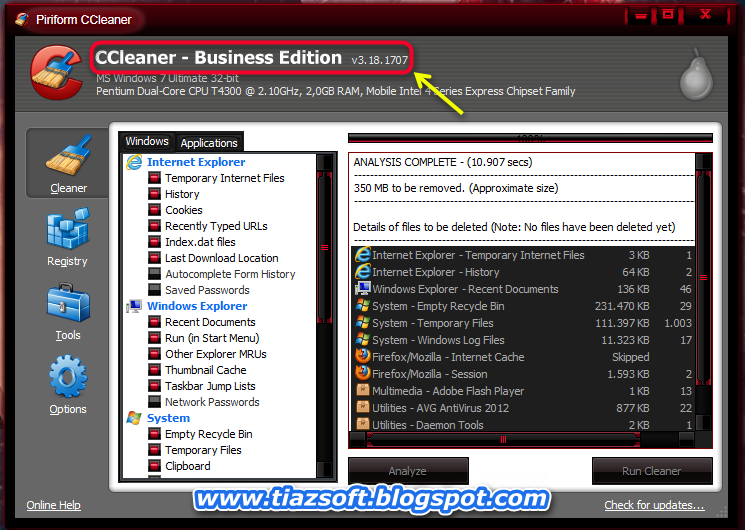Click Check for updates link
Screen dimensions: 745x530
pos(654,505)
